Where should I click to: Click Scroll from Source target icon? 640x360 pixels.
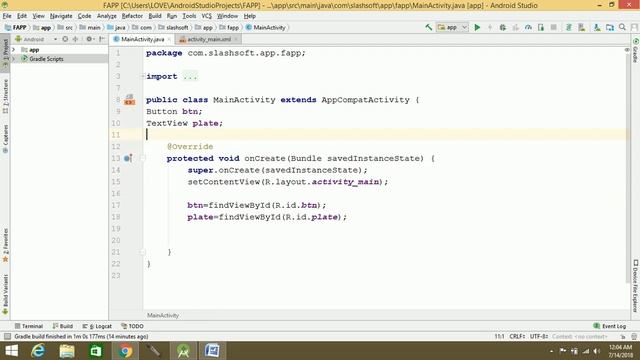pos(65,39)
